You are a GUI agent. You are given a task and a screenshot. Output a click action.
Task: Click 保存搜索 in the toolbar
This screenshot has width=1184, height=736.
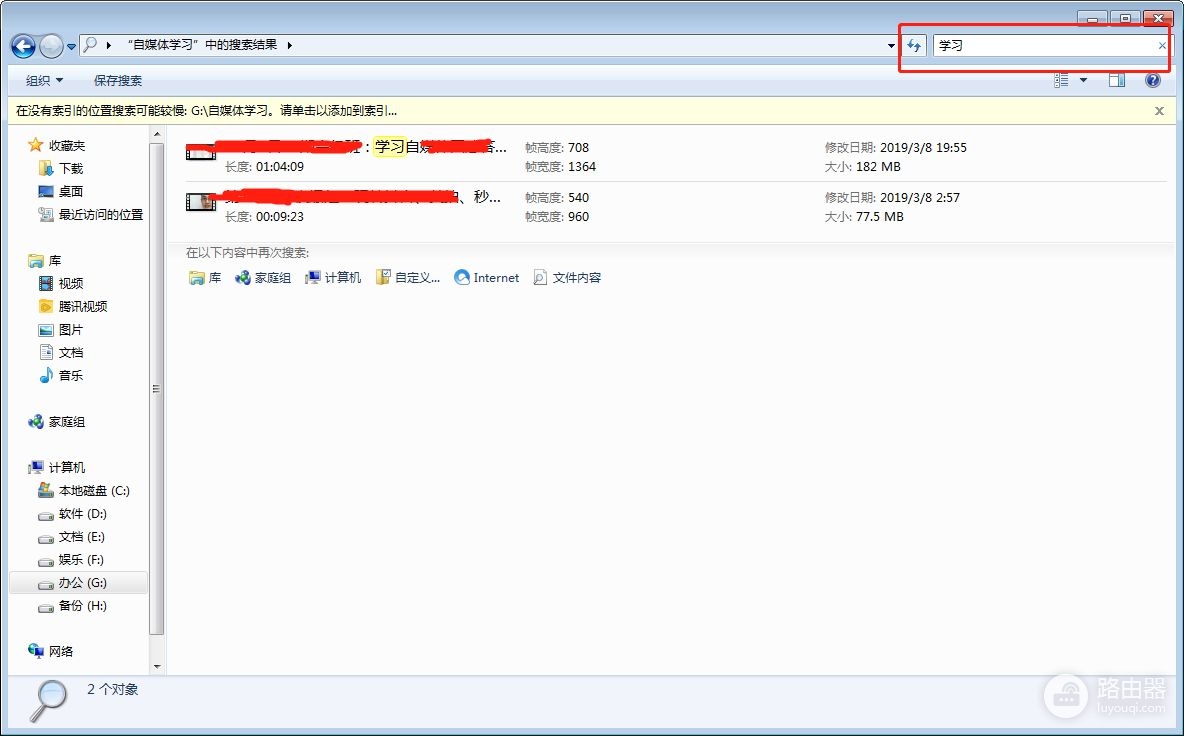click(118, 80)
